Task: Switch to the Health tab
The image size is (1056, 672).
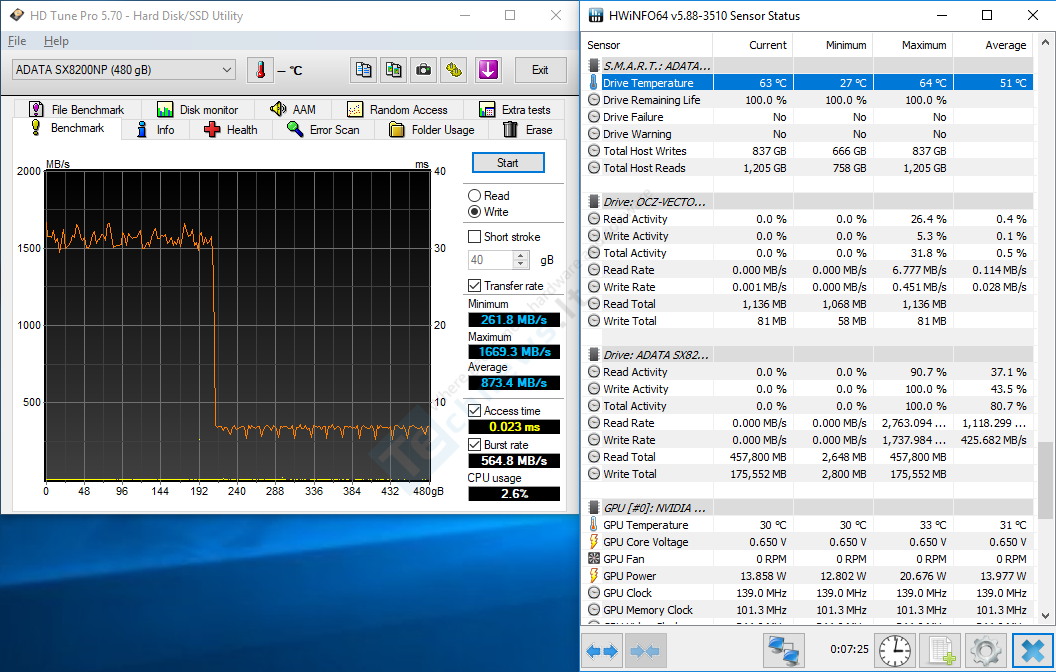Action: tap(231, 130)
